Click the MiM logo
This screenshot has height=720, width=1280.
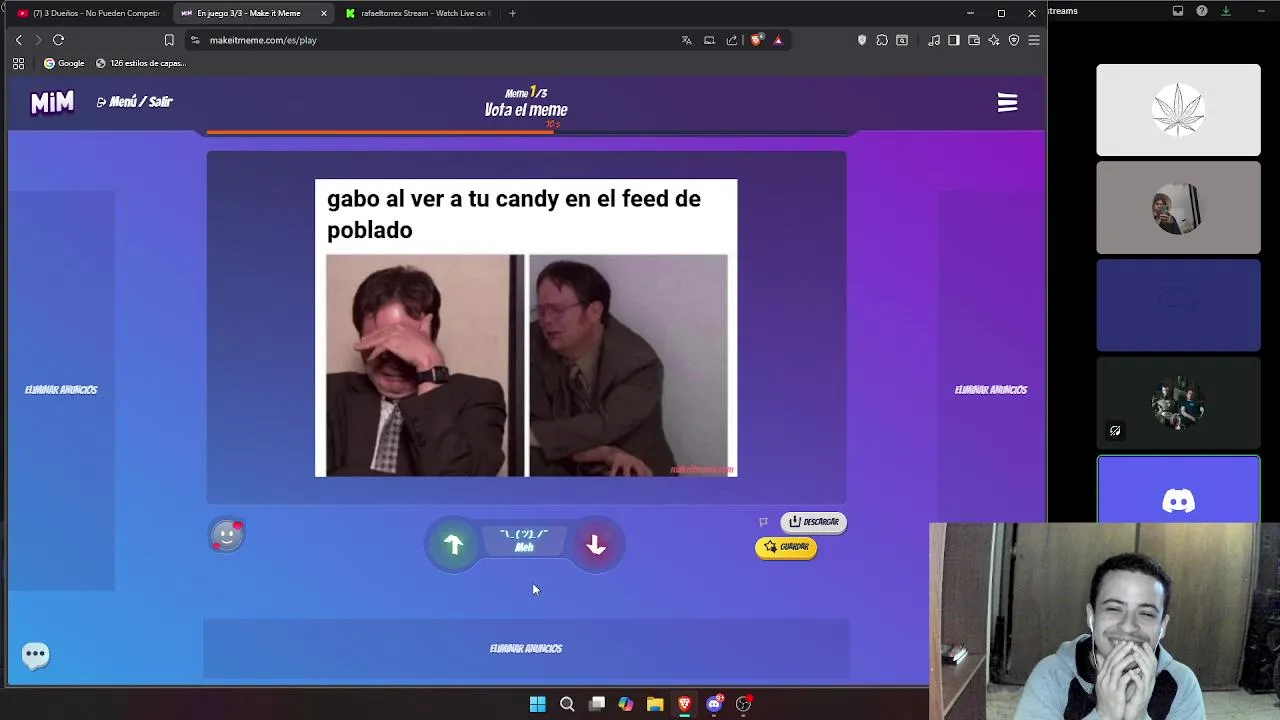point(52,102)
